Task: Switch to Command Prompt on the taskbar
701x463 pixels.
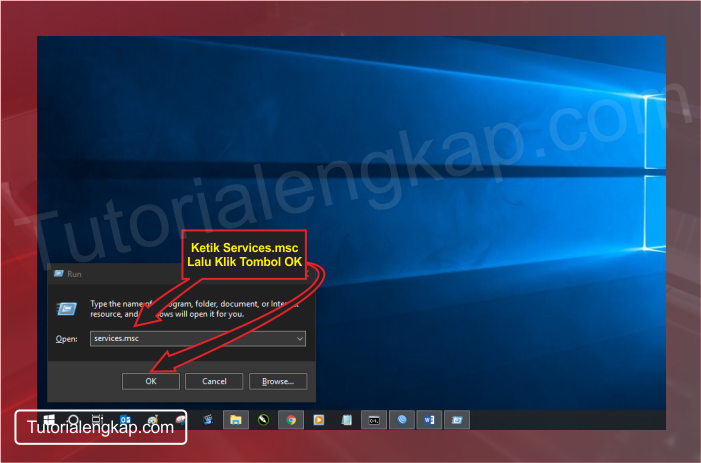Action: pyautogui.click(x=374, y=420)
